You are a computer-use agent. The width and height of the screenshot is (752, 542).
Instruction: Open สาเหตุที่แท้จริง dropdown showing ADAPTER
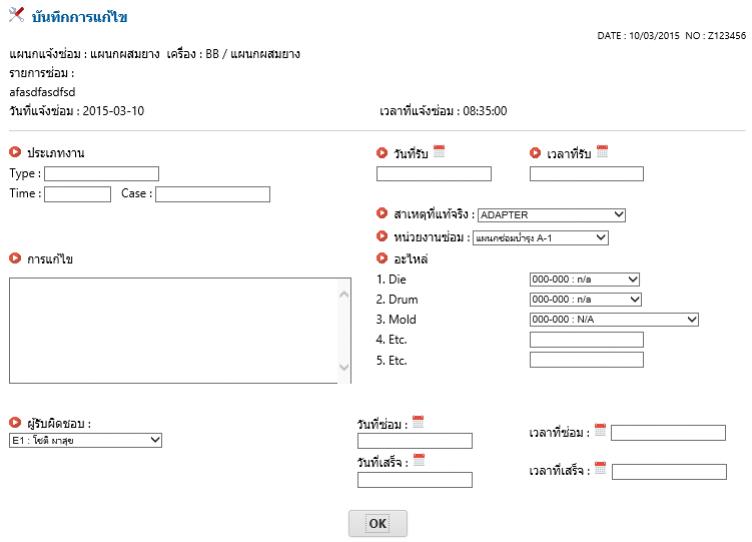point(552,215)
